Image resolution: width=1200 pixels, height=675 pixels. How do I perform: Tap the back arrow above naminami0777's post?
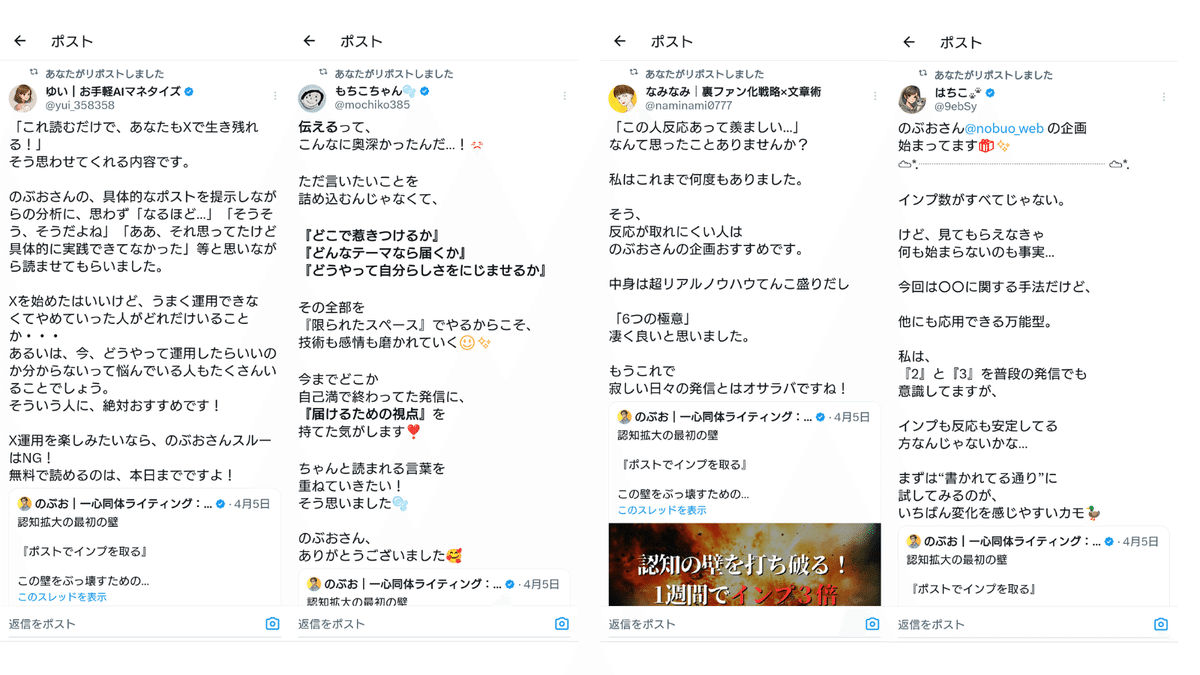point(620,41)
